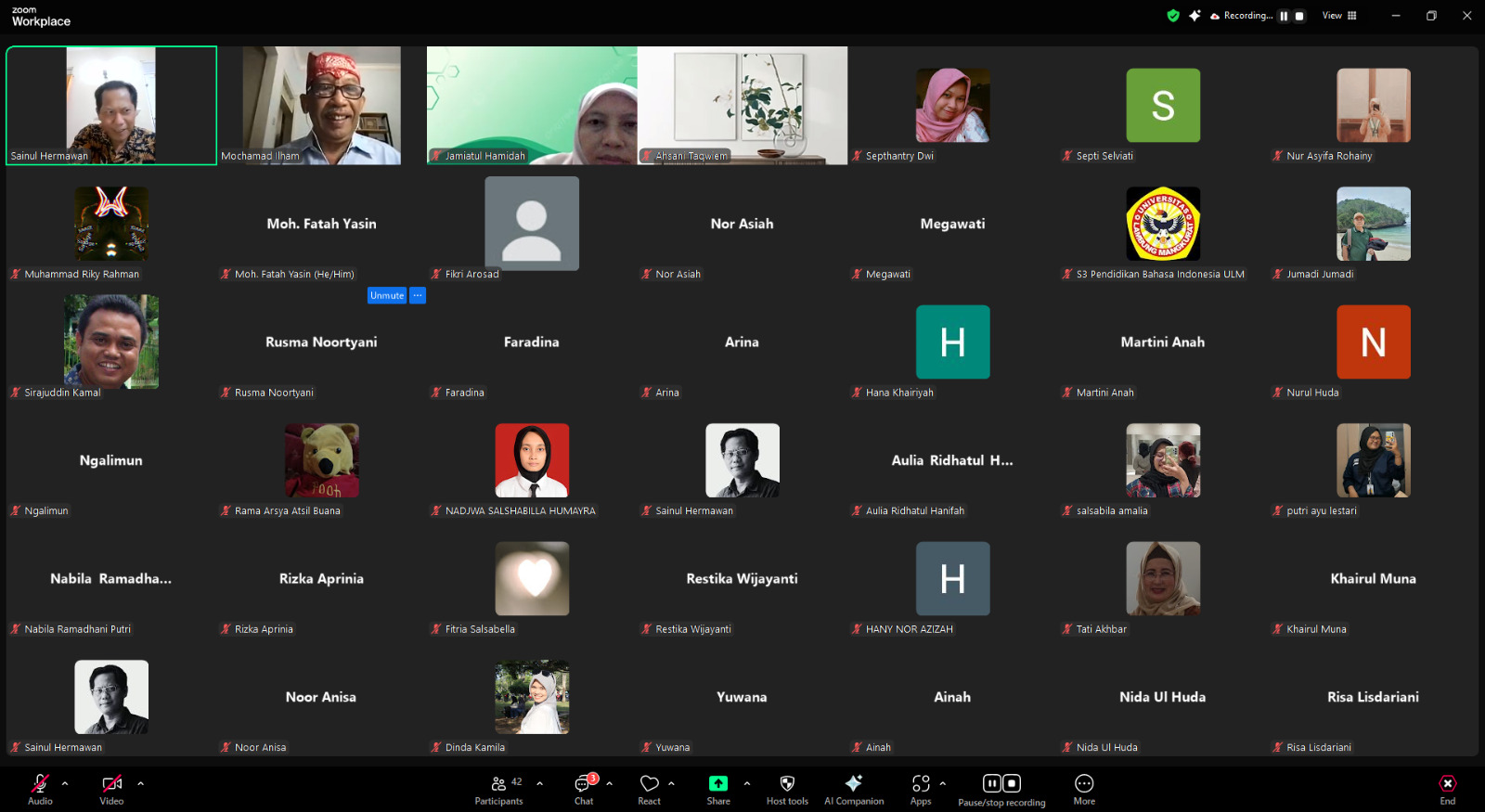Click the End meeting button

click(x=1447, y=789)
